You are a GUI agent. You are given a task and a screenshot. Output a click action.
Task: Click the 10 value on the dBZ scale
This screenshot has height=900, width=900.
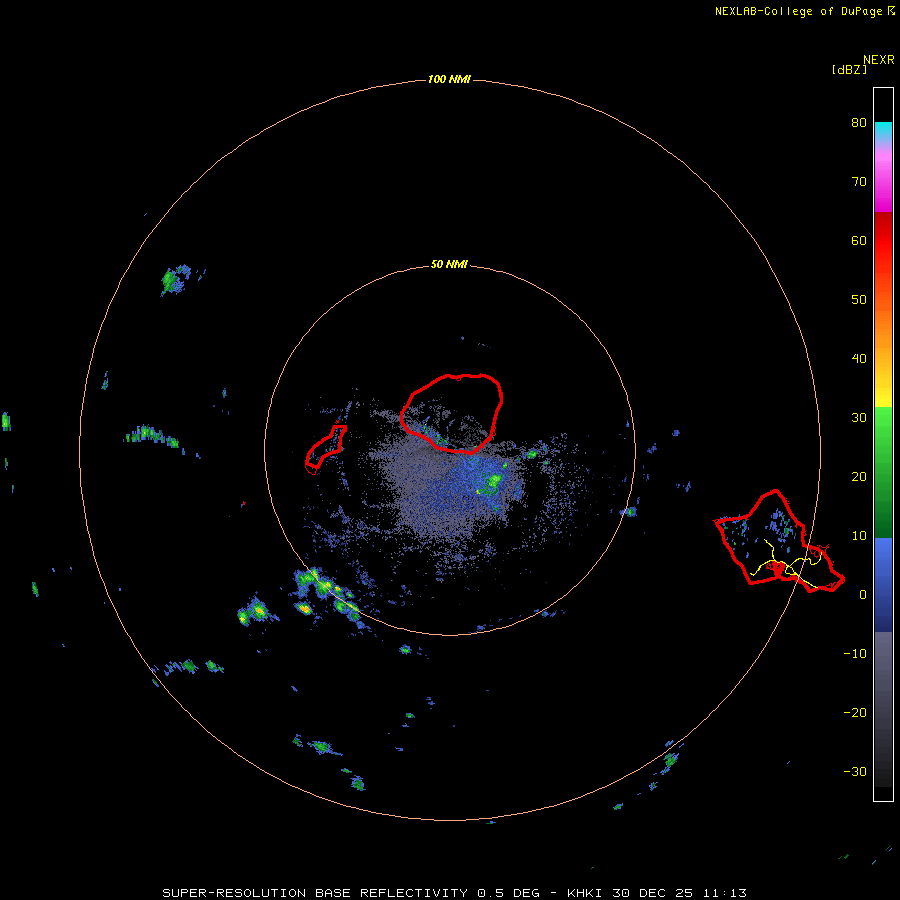[859, 536]
